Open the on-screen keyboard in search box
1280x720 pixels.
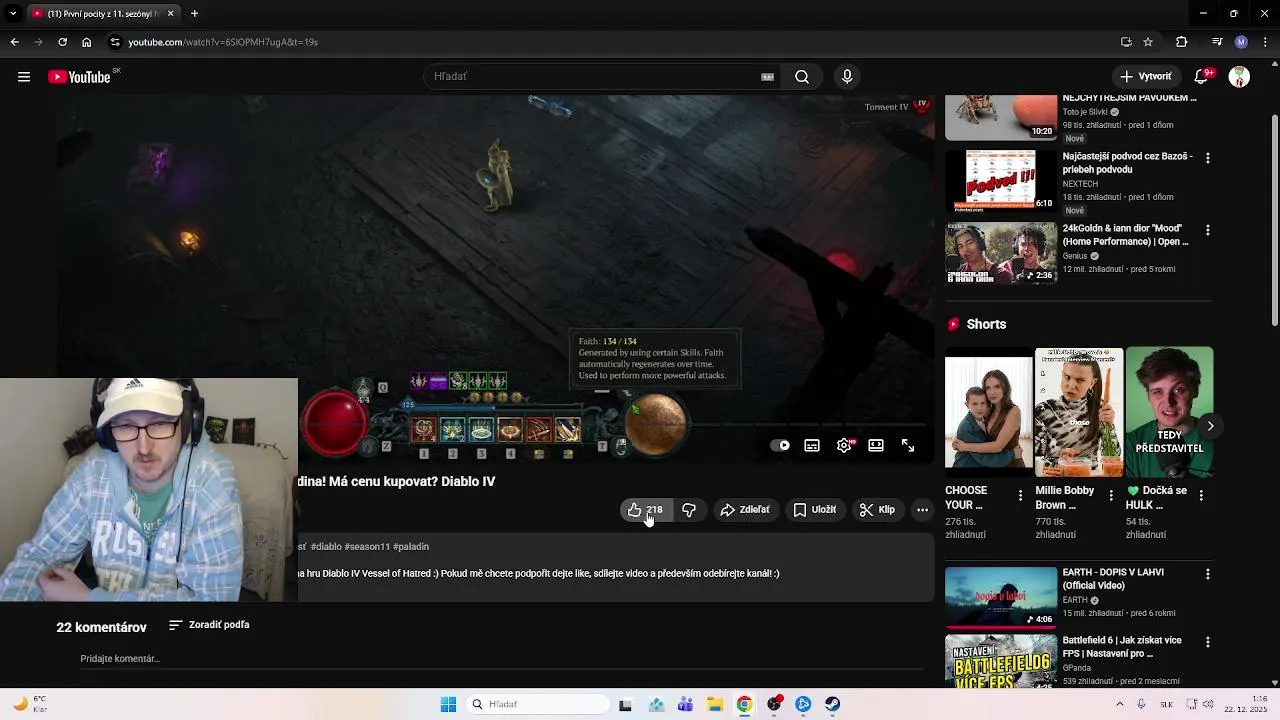click(768, 77)
